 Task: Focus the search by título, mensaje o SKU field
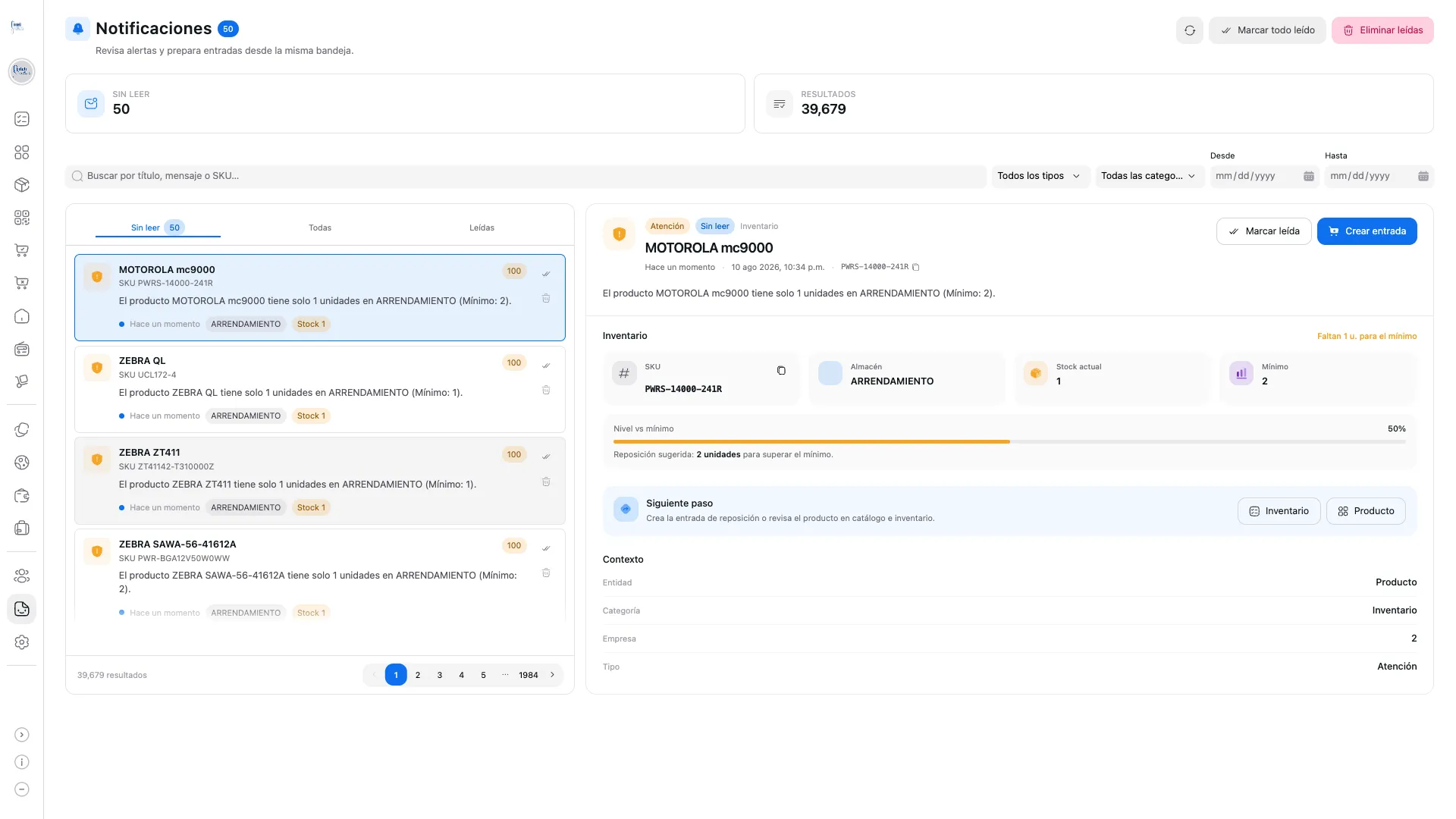tap(526, 176)
